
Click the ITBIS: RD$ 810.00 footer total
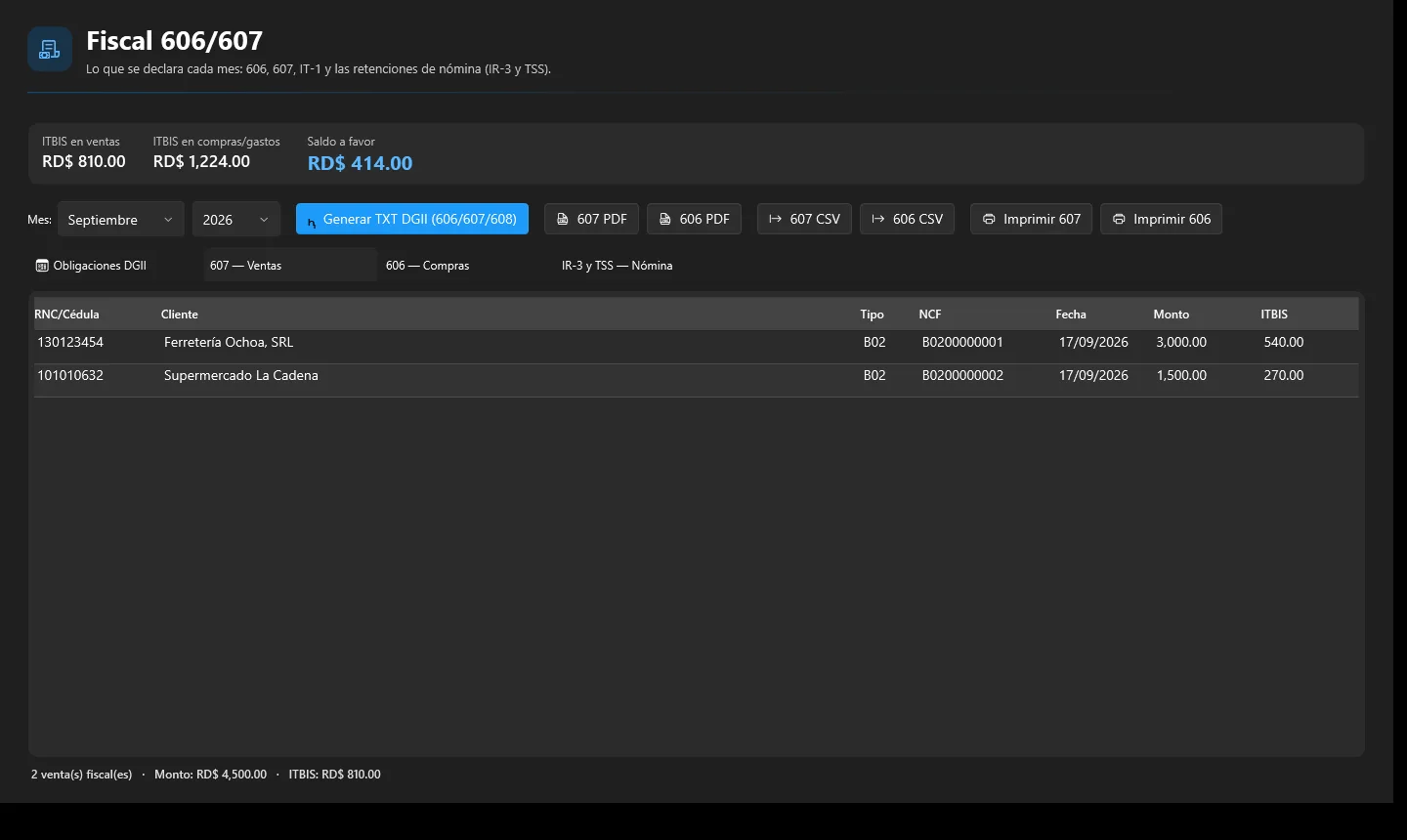point(334,775)
